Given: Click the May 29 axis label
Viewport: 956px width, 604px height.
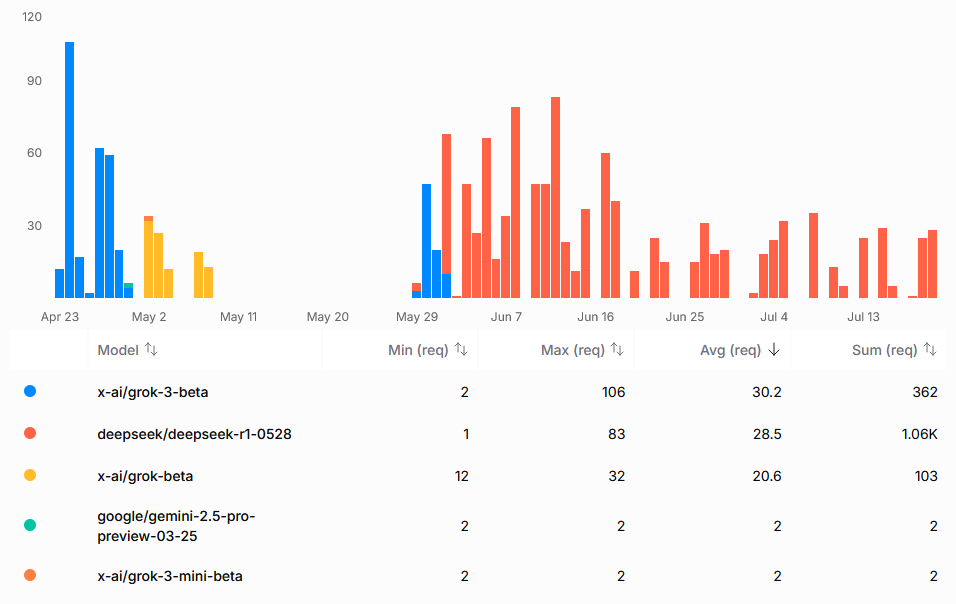Looking at the screenshot, I should coord(417,317).
